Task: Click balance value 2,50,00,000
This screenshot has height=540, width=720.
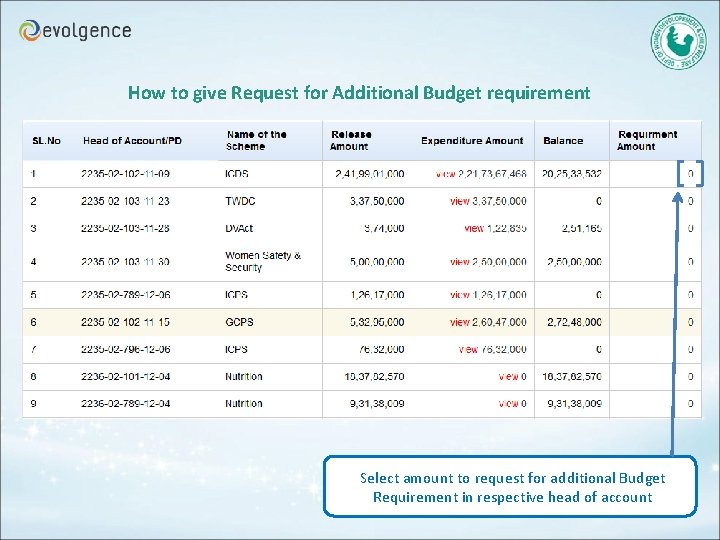Action: click(574, 262)
